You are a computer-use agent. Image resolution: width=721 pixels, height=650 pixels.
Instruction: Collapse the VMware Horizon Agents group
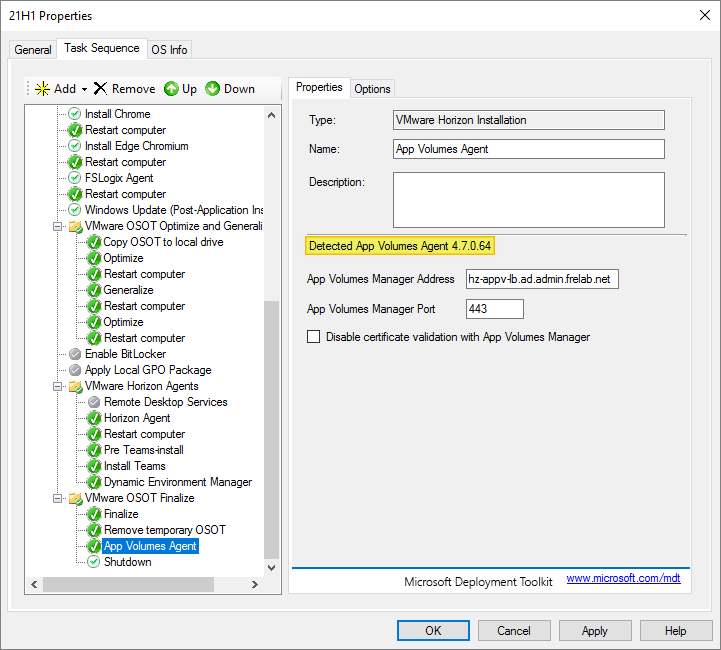(x=58, y=386)
